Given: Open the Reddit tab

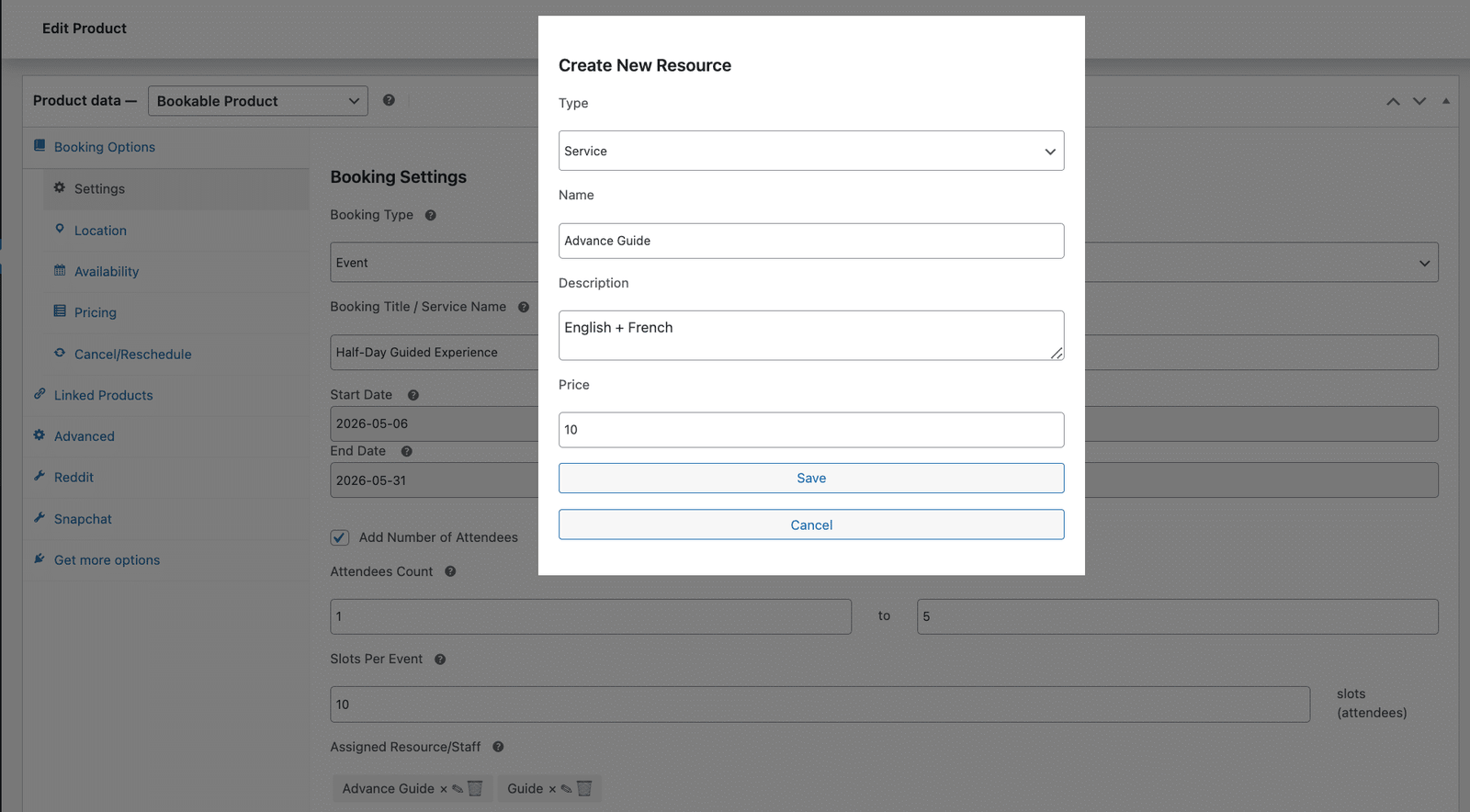Looking at the screenshot, I should [x=73, y=478].
